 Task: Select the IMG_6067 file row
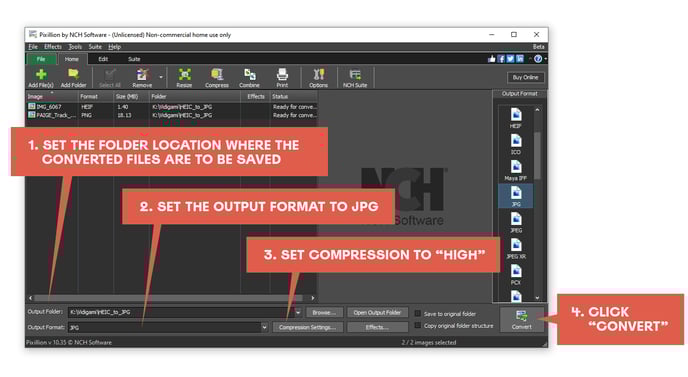pos(172,107)
